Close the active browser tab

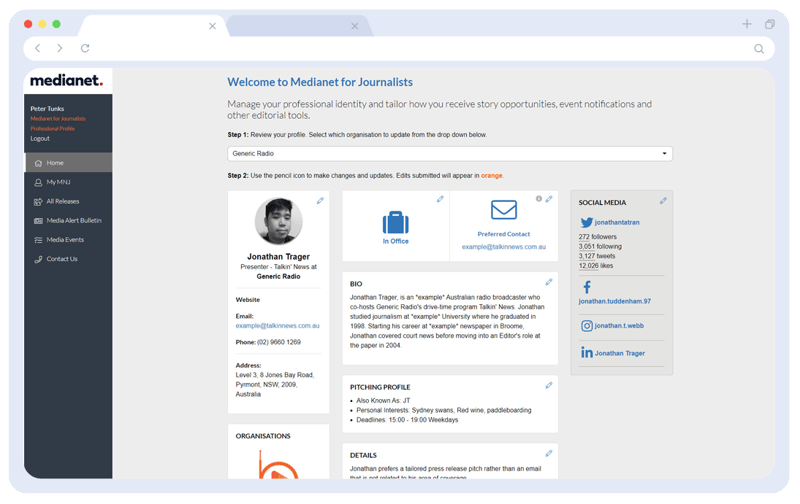[x=212, y=26]
